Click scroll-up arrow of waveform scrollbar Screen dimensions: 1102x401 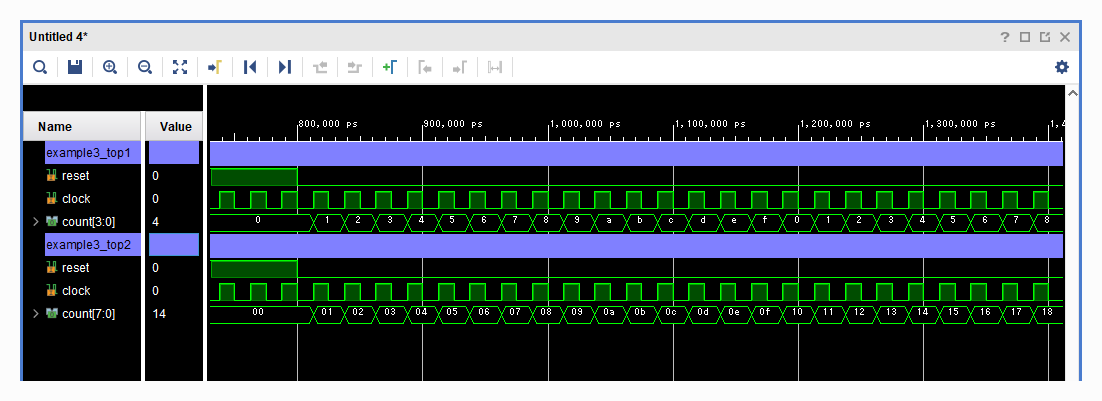pyautogui.click(x=1072, y=93)
